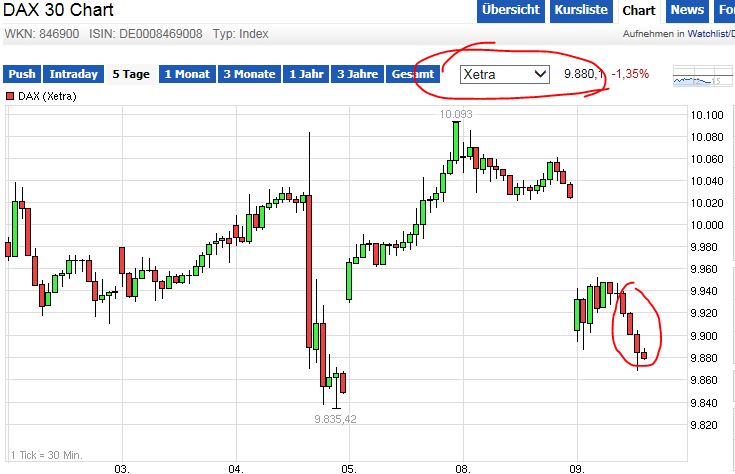Click the 05. date axis label

pyautogui.click(x=349, y=469)
